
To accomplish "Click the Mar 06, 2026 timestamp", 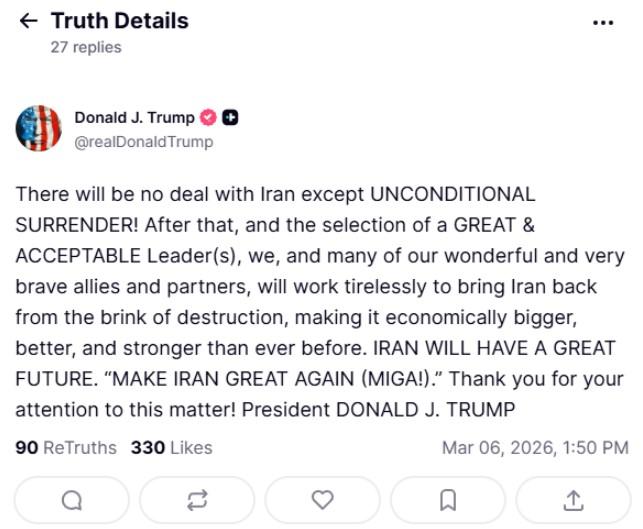I will click(535, 448).
